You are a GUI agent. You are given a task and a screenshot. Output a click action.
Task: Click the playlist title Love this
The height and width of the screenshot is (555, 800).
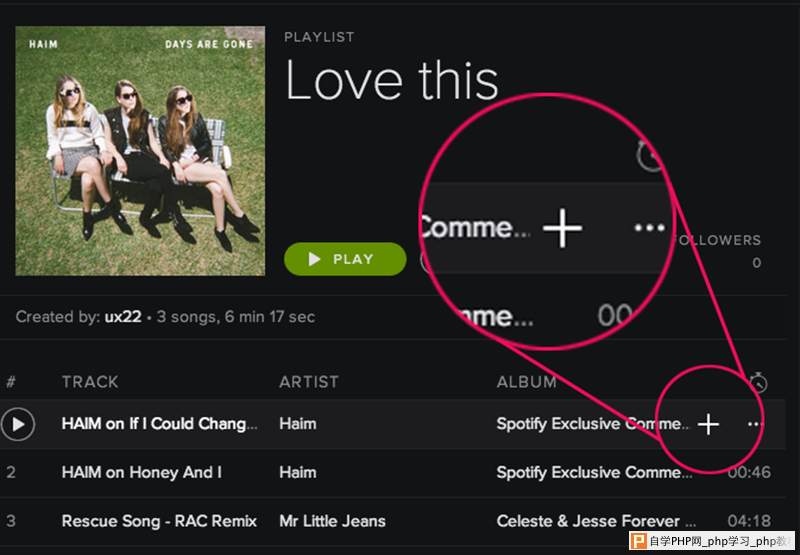click(x=391, y=80)
